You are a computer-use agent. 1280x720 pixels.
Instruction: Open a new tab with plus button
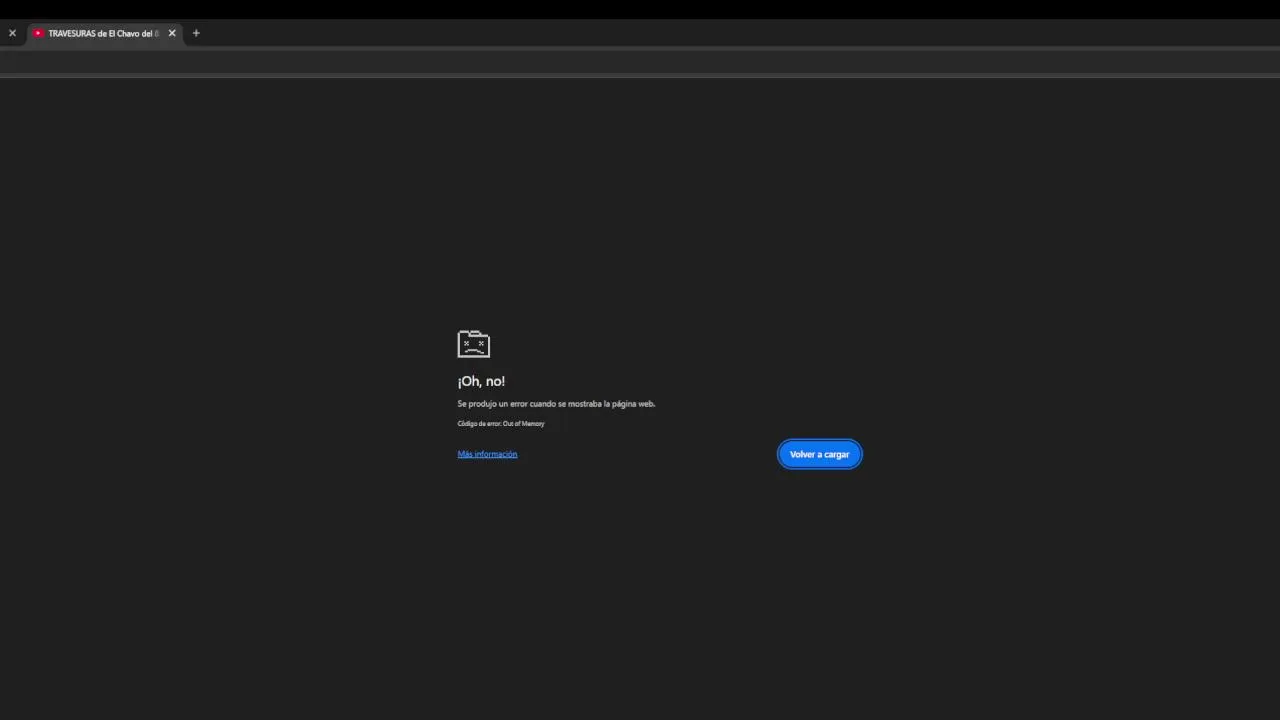[x=196, y=33]
